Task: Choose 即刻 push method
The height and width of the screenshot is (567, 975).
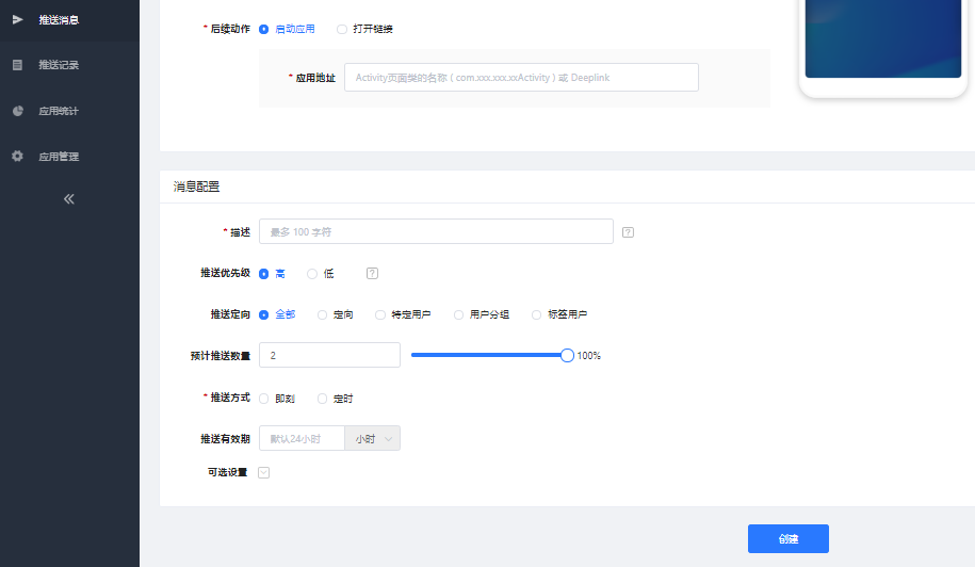Action: click(264, 399)
